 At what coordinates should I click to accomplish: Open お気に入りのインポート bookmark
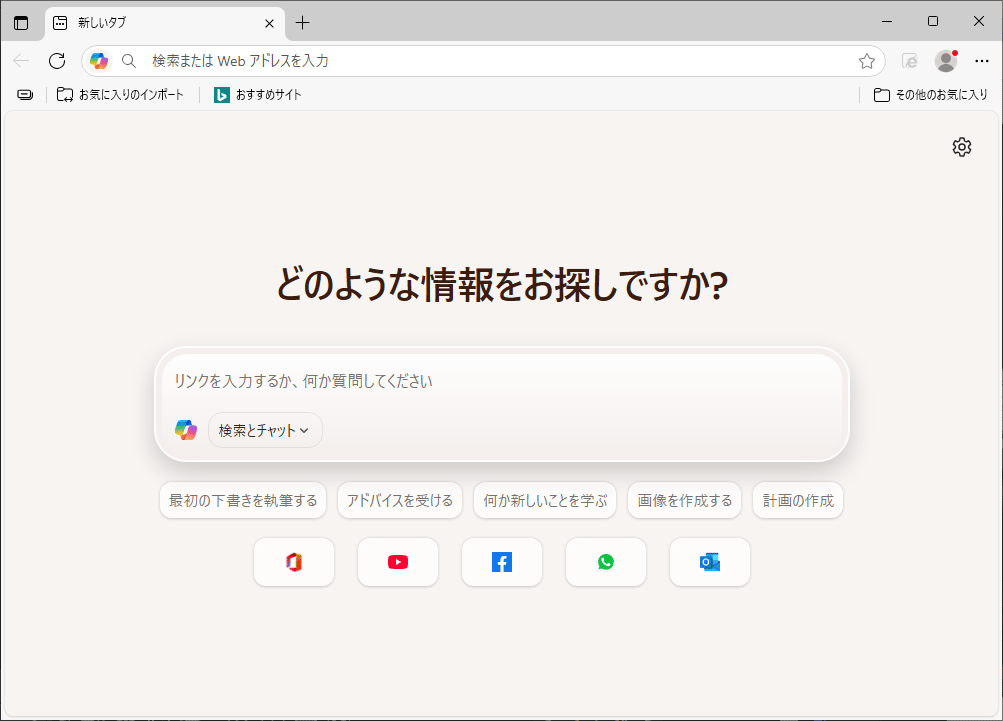coord(120,95)
